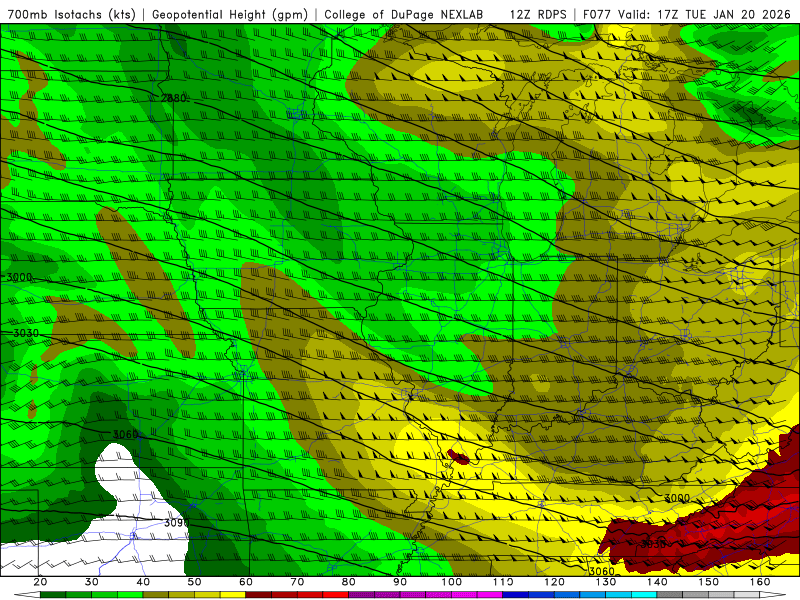Click the "700mb Isotachs (kts)" title text
The image size is (800, 600).
[72, 14]
